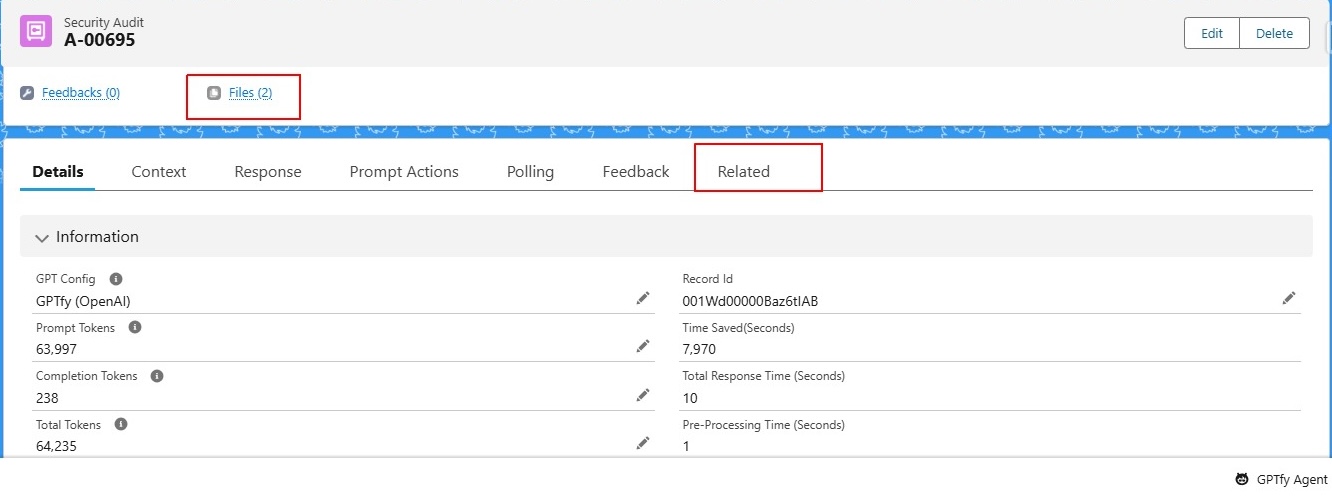
Task: Click info icon beside GPT Config label
Action: 116,279
